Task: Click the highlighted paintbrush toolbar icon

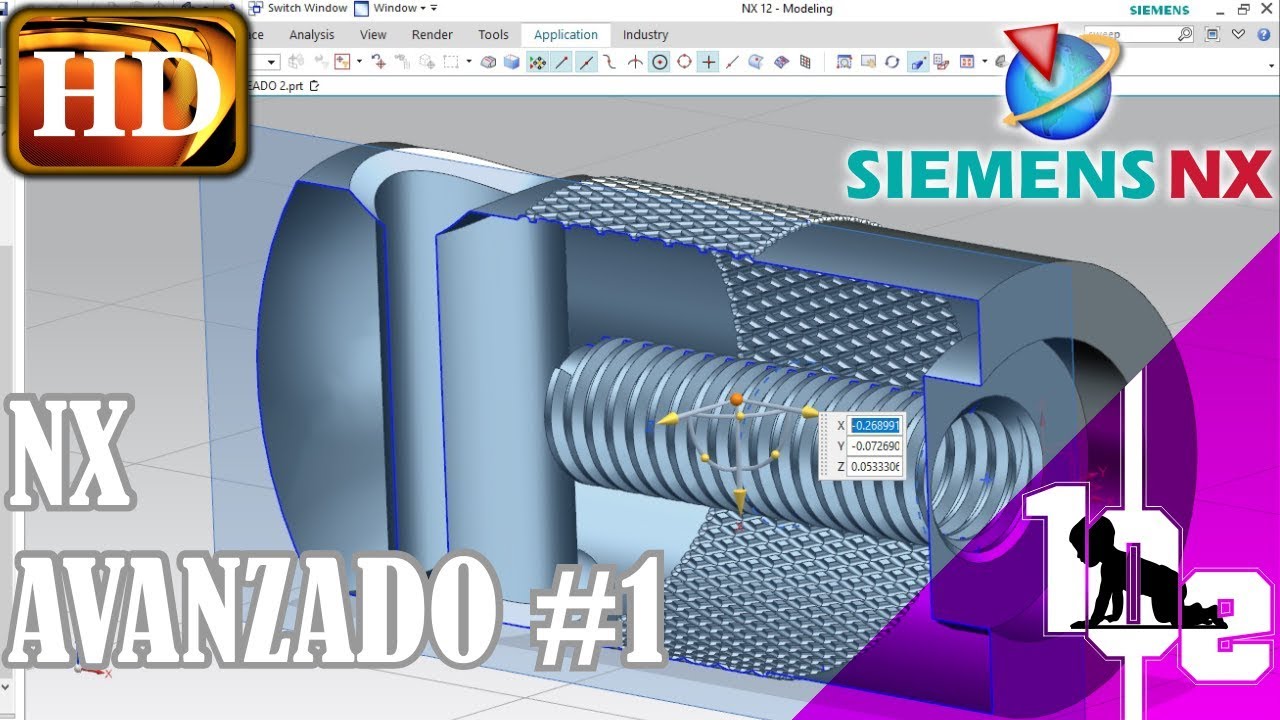Action: coord(917,62)
